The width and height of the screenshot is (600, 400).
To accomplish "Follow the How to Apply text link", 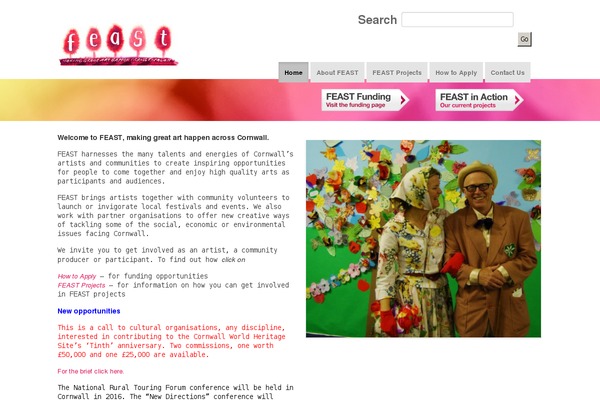I will tap(77, 276).
